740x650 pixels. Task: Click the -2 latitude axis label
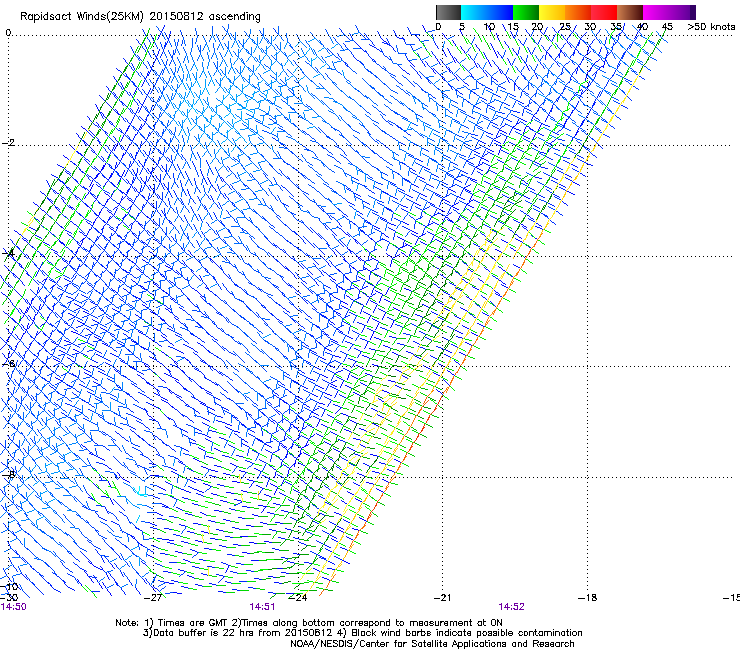[8, 143]
